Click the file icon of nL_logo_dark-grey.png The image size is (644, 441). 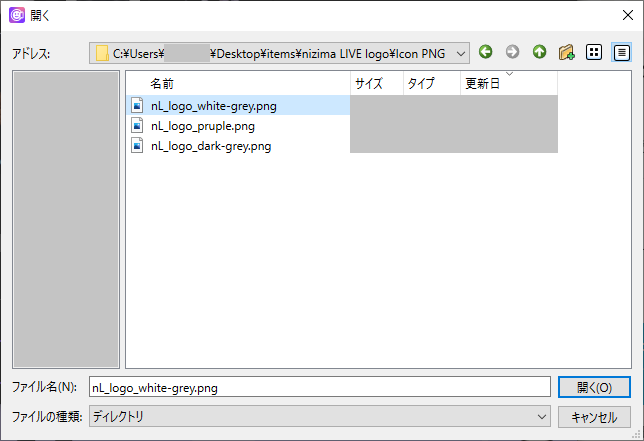[139, 146]
